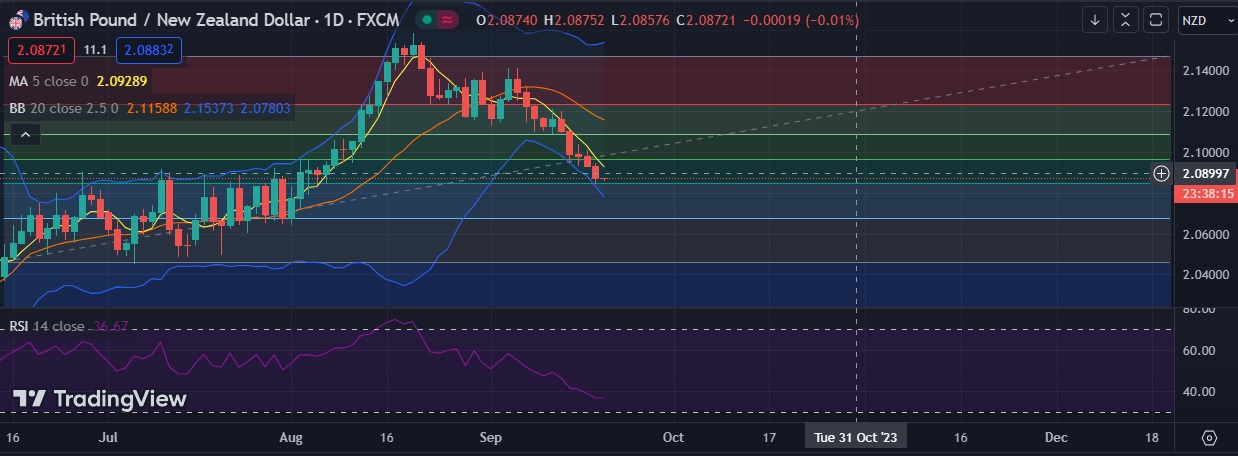This screenshot has width=1238, height=456.
Task: Click the 2.06000 price scale label
Action: 1205,234
